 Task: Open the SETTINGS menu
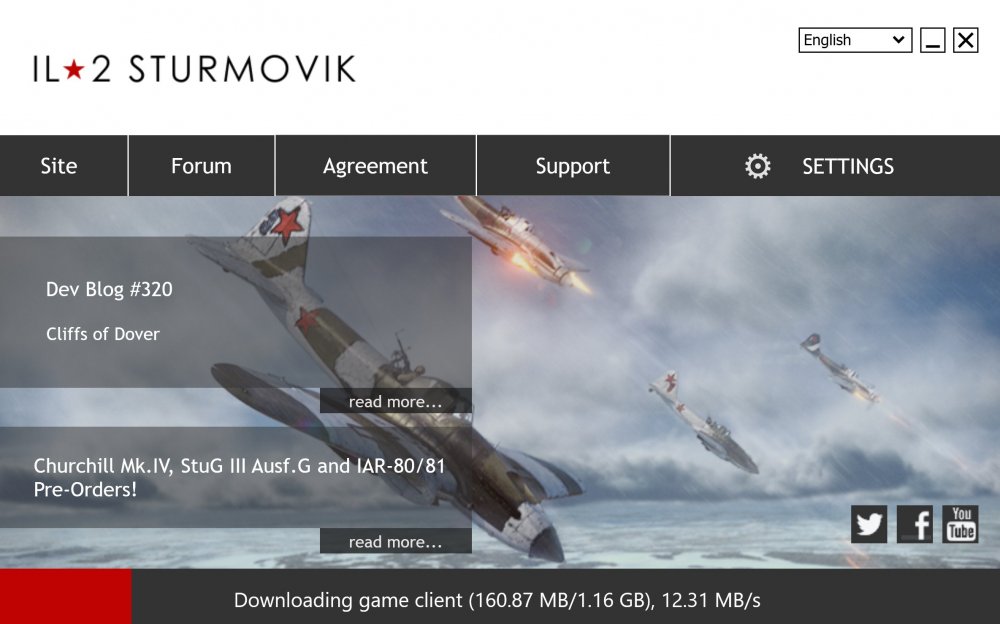(x=835, y=166)
